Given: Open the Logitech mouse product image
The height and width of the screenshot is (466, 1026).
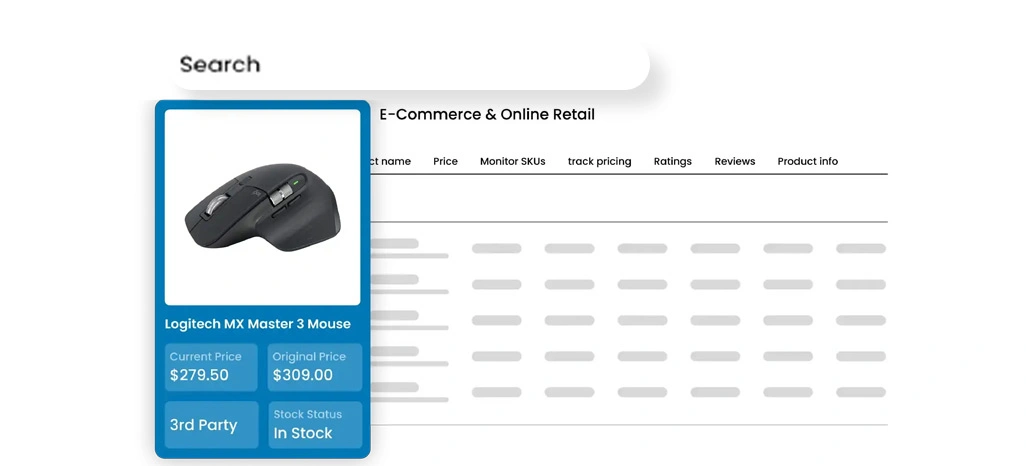Looking at the screenshot, I should point(262,207).
